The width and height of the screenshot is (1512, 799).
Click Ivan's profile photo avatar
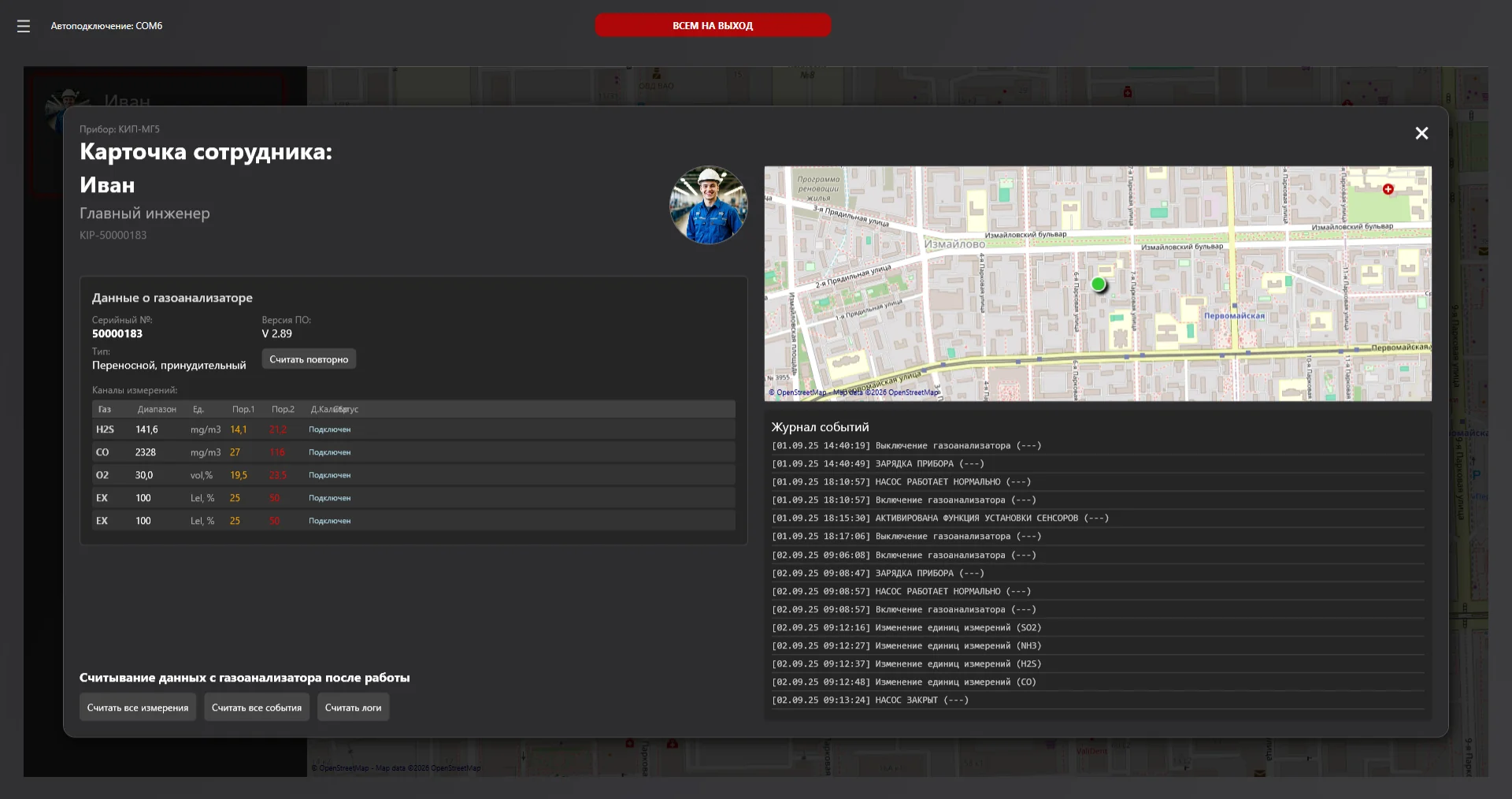[708, 205]
